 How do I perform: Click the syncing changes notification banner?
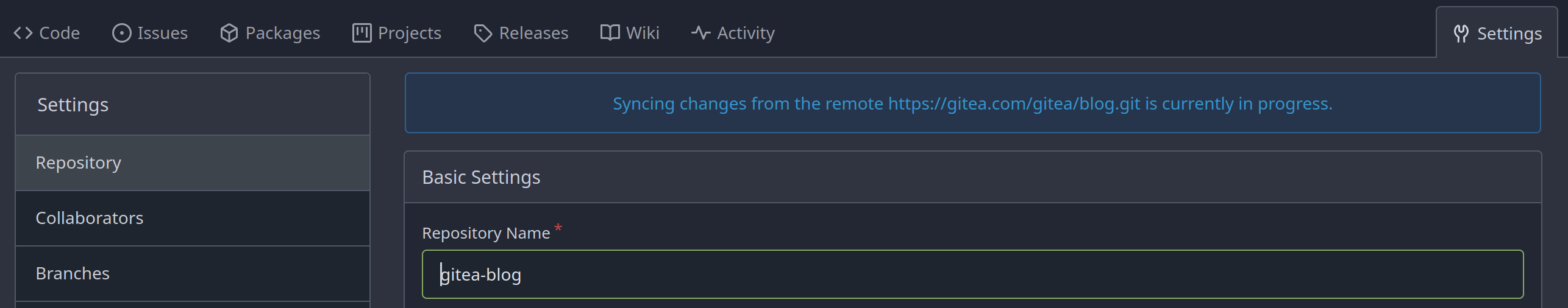click(x=972, y=103)
